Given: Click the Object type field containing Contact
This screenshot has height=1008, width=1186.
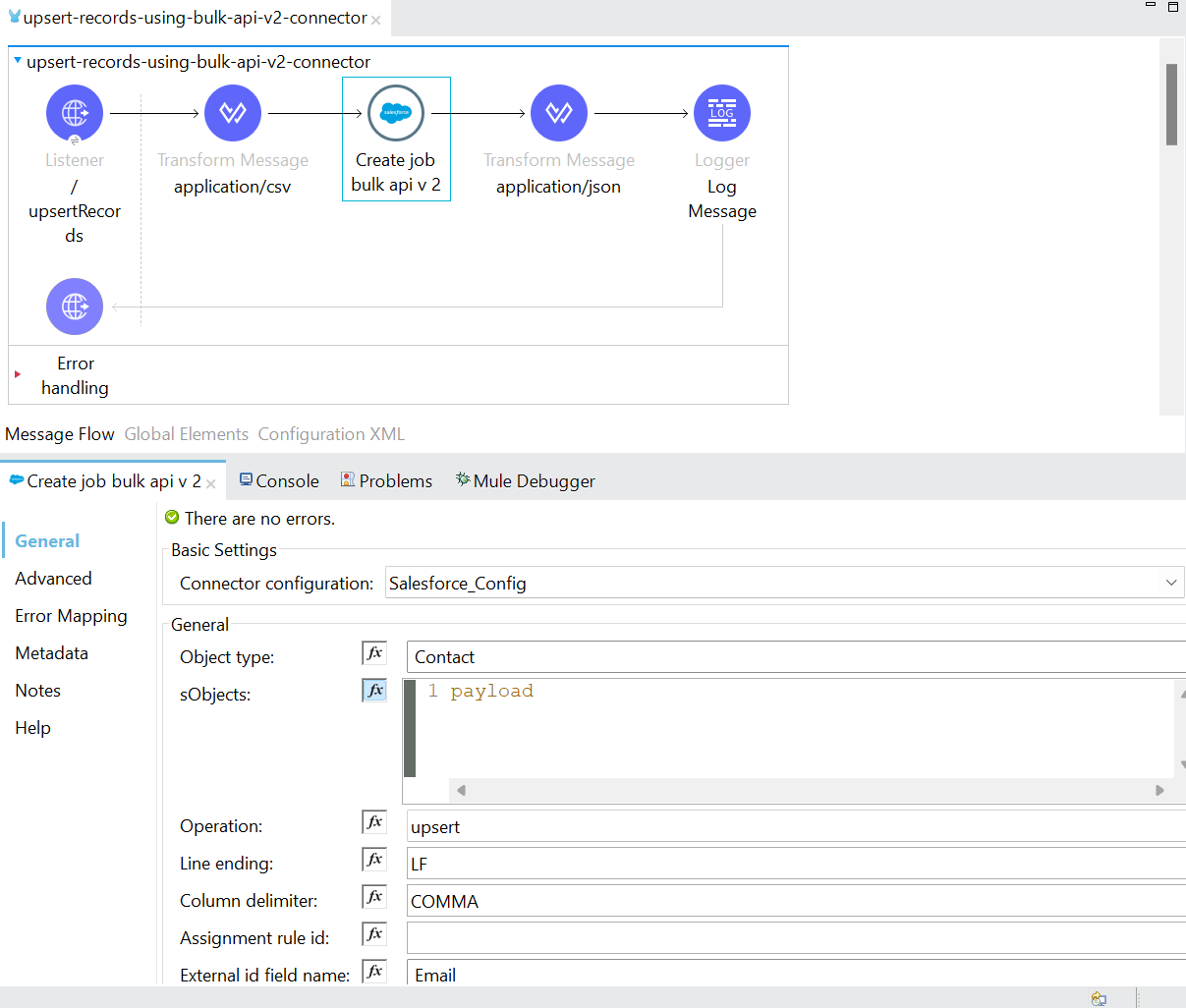Looking at the screenshot, I should pyautogui.click(x=796, y=657).
